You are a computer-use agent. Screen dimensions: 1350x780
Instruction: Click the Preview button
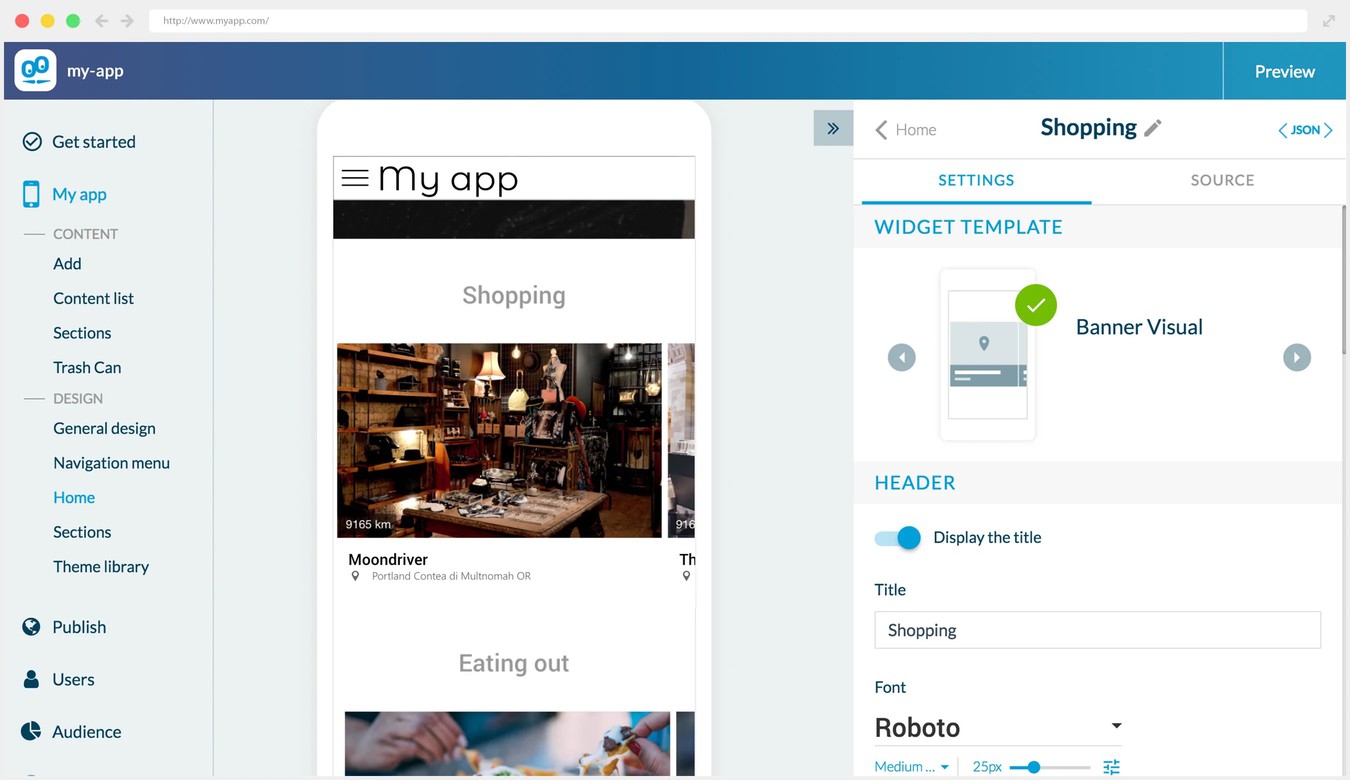[x=1284, y=71]
